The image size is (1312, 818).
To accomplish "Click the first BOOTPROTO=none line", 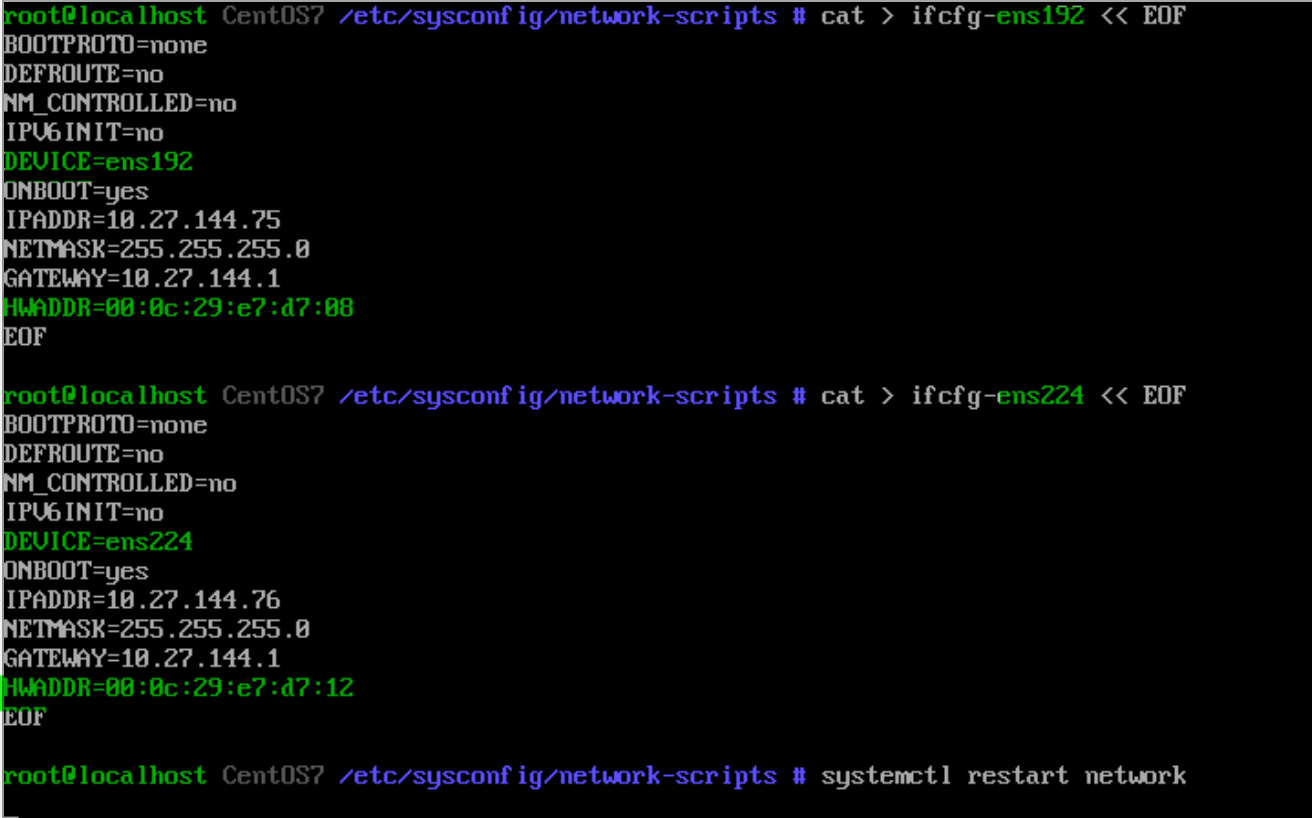I will point(105,45).
